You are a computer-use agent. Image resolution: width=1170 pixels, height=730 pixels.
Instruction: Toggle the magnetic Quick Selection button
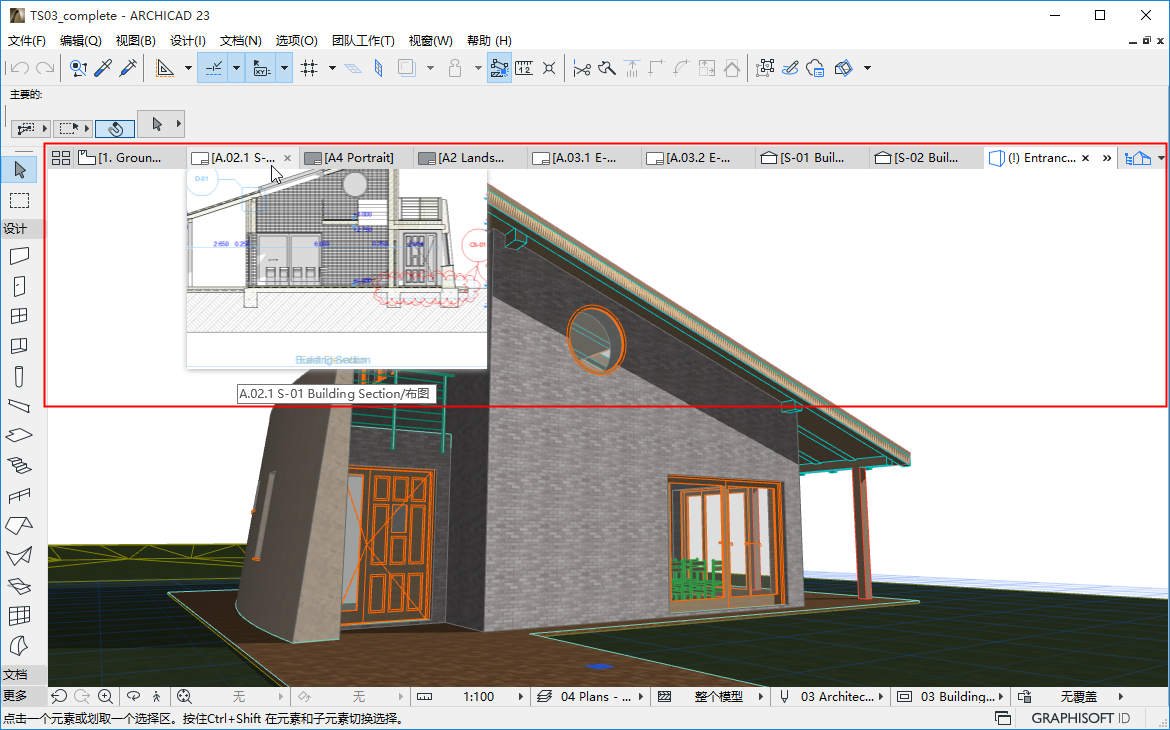coord(115,128)
